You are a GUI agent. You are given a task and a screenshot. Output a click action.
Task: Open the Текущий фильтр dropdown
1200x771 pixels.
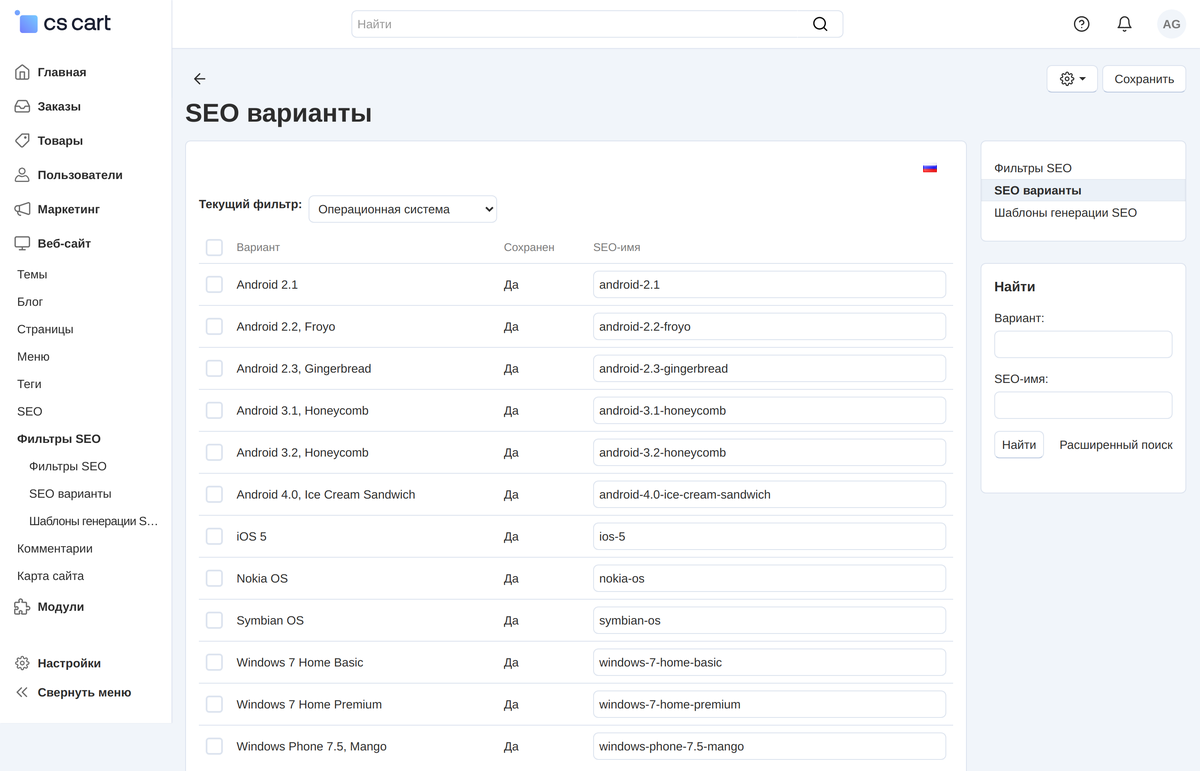(x=403, y=209)
